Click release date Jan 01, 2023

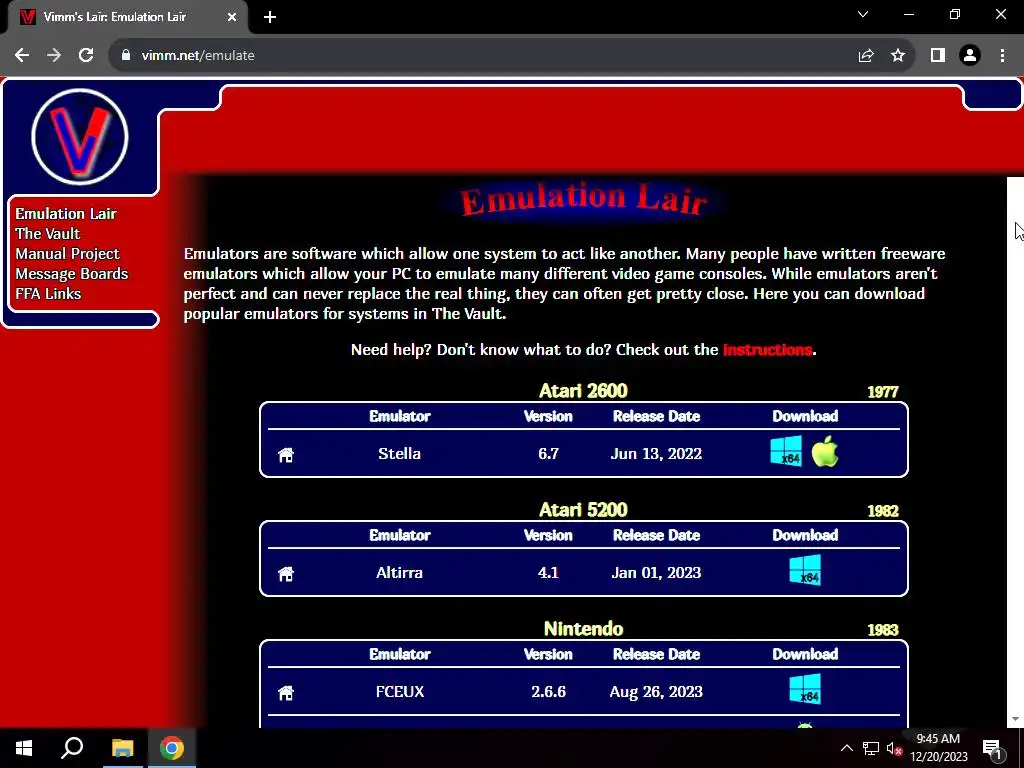[x=656, y=572]
